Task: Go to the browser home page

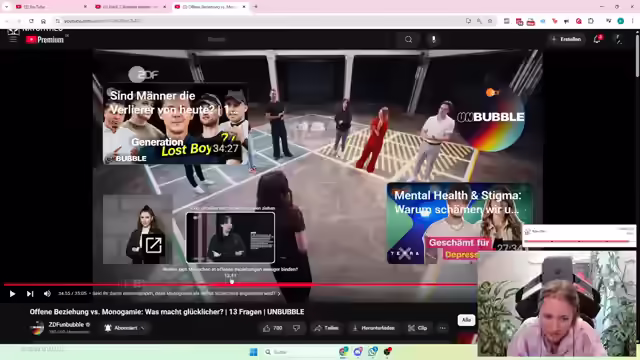Action: pyautogui.click(x=43, y=21)
